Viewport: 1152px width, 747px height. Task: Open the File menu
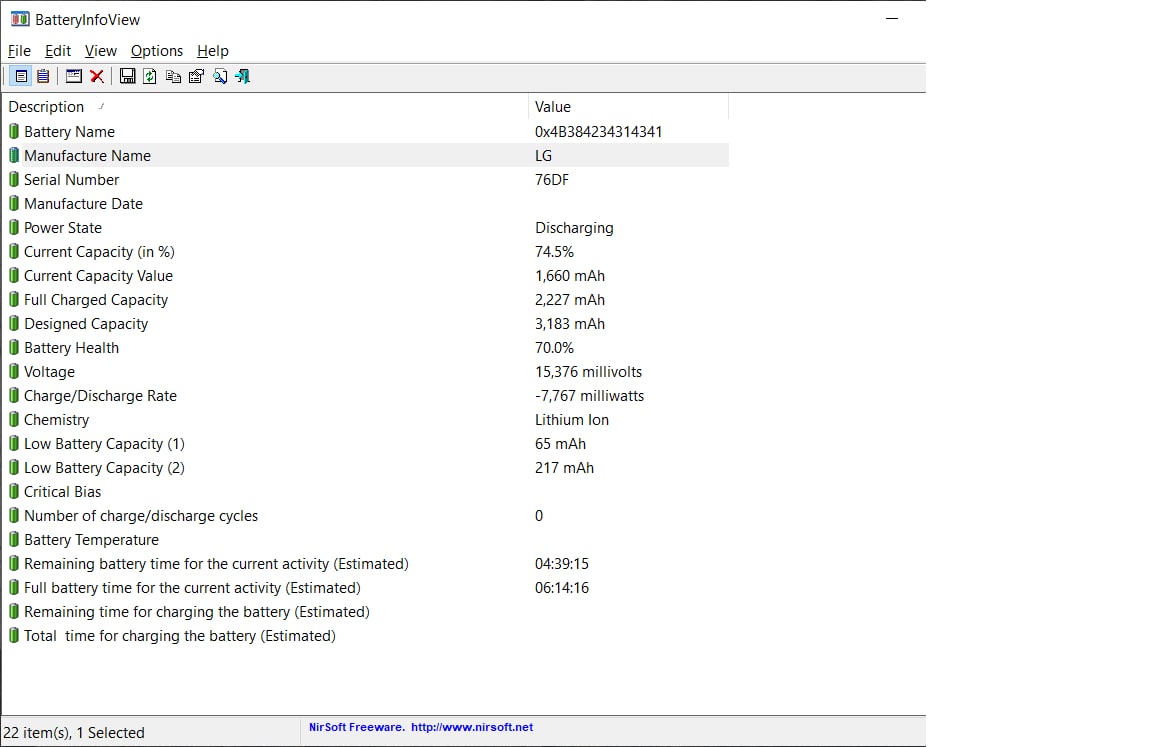19,51
